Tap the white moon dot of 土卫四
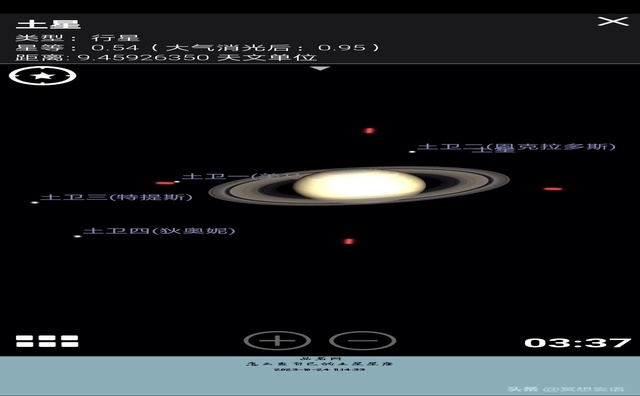This screenshot has width=640, height=396. coord(78,236)
